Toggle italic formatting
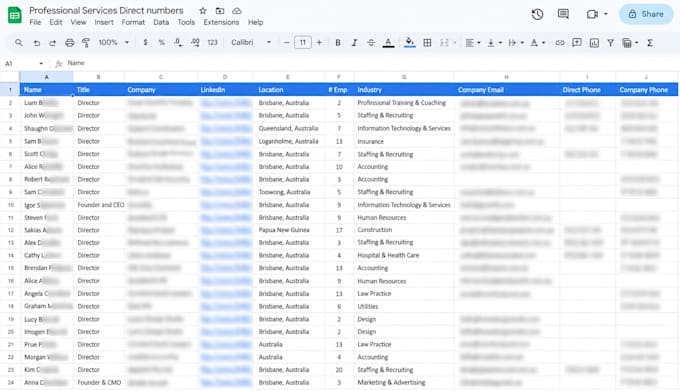Image resolution: width=680 pixels, height=391 pixels. pyautogui.click(x=354, y=42)
